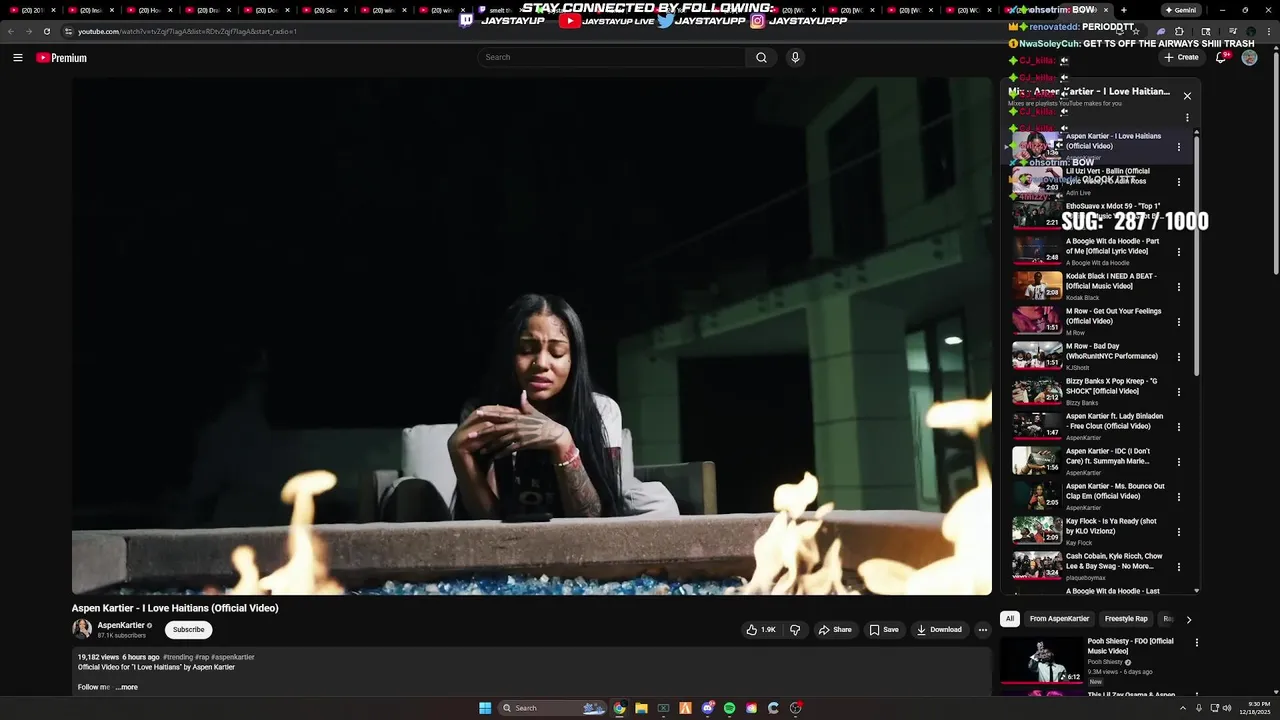The width and height of the screenshot is (1280, 720).
Task: Reload the page in browser toolbar
Action: pos(46,31)
